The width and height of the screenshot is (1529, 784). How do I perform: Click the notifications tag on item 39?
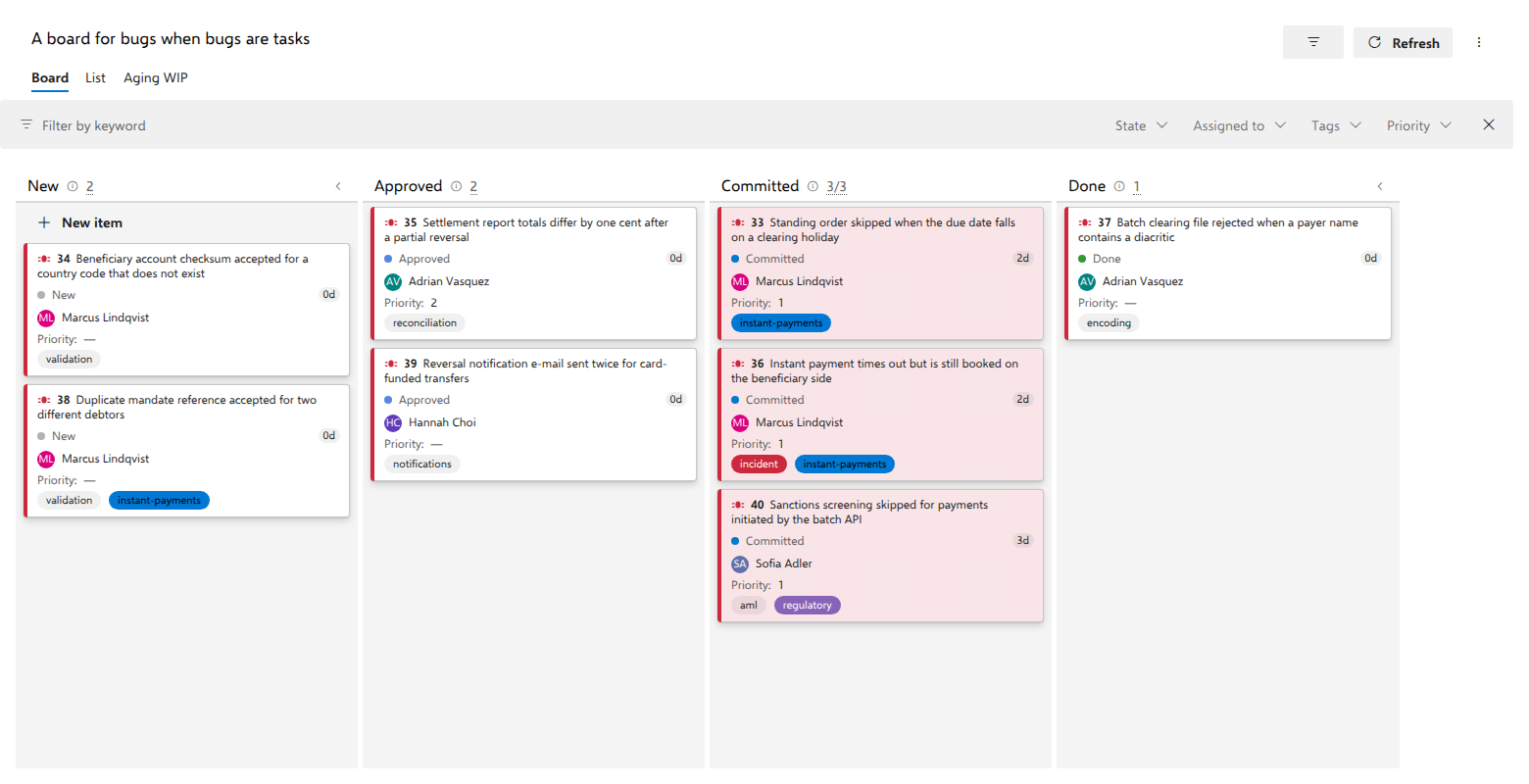point(422,465)
